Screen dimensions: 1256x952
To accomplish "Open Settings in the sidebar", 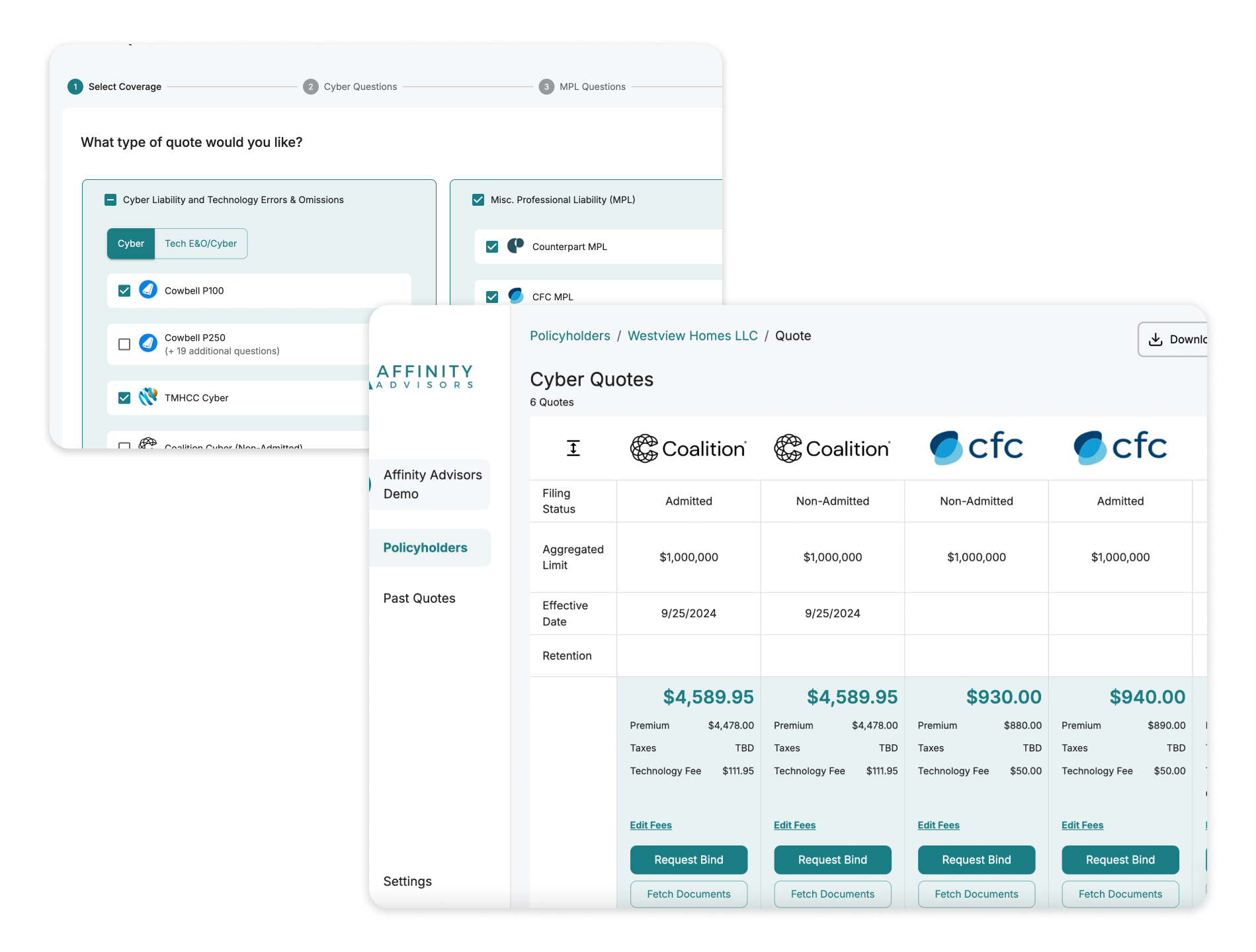I will pos(407,881).
